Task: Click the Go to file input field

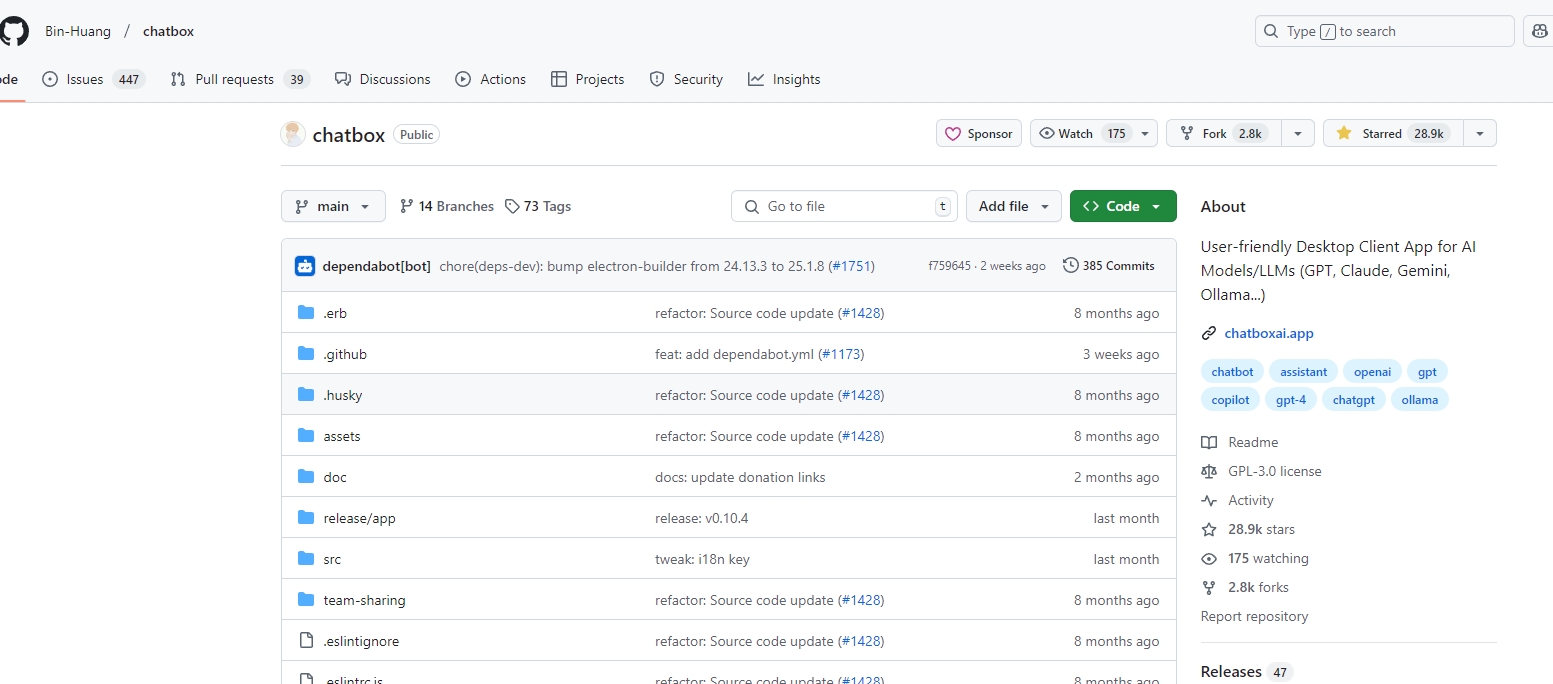Action: [844, 206]
